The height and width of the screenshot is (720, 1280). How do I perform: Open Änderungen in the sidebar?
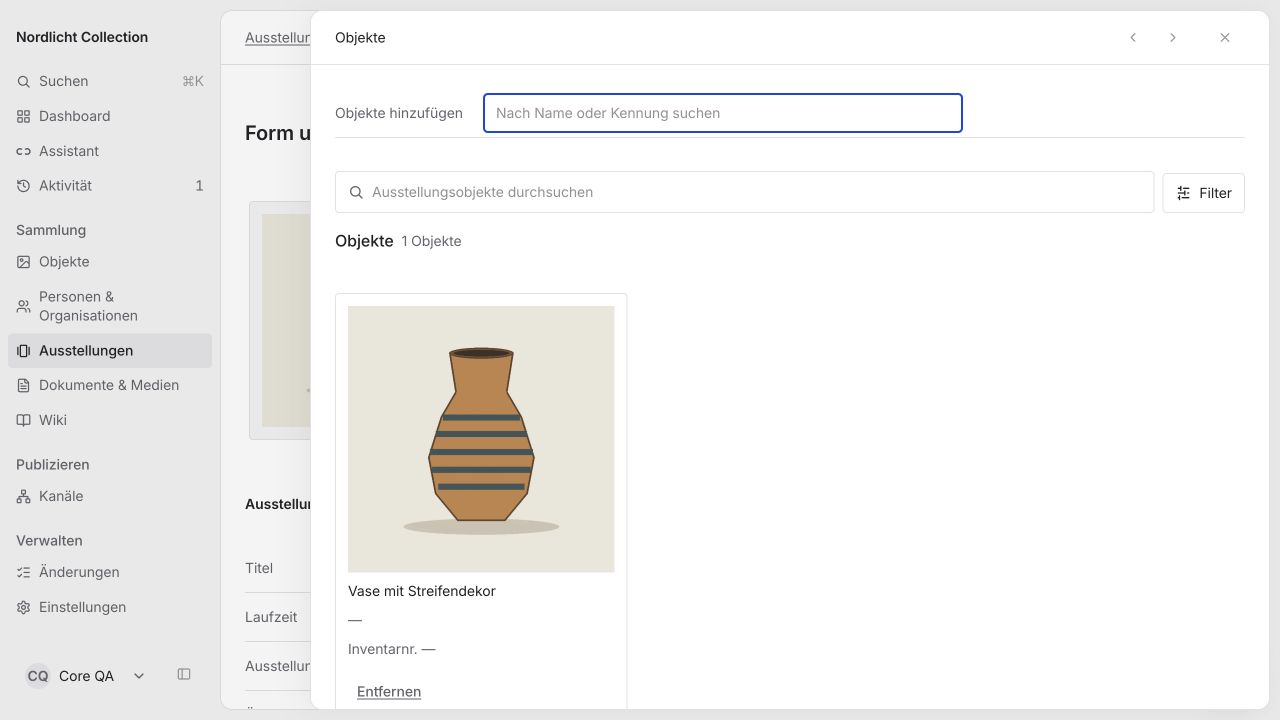(110, 572)
